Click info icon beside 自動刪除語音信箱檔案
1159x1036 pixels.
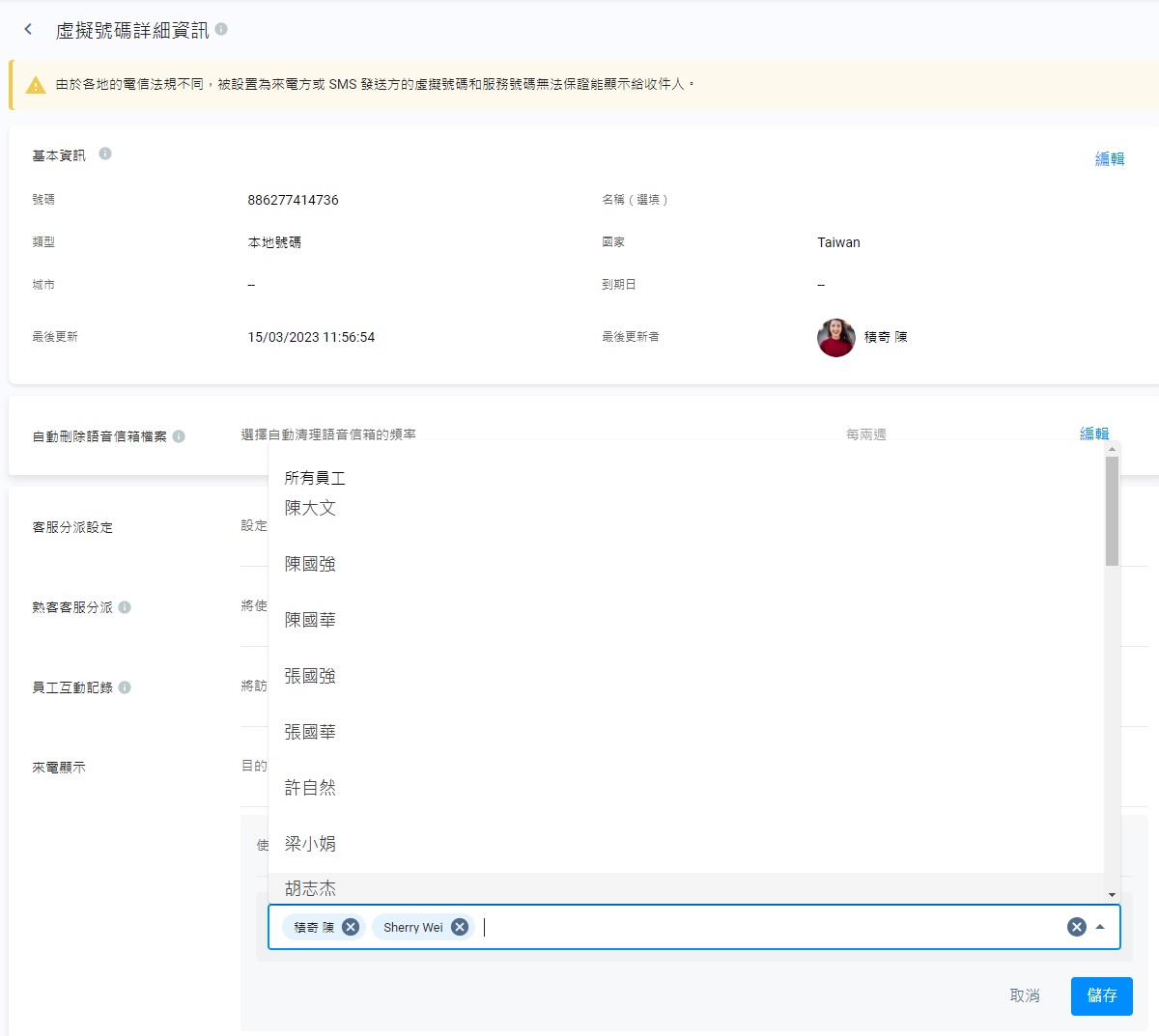179,436
